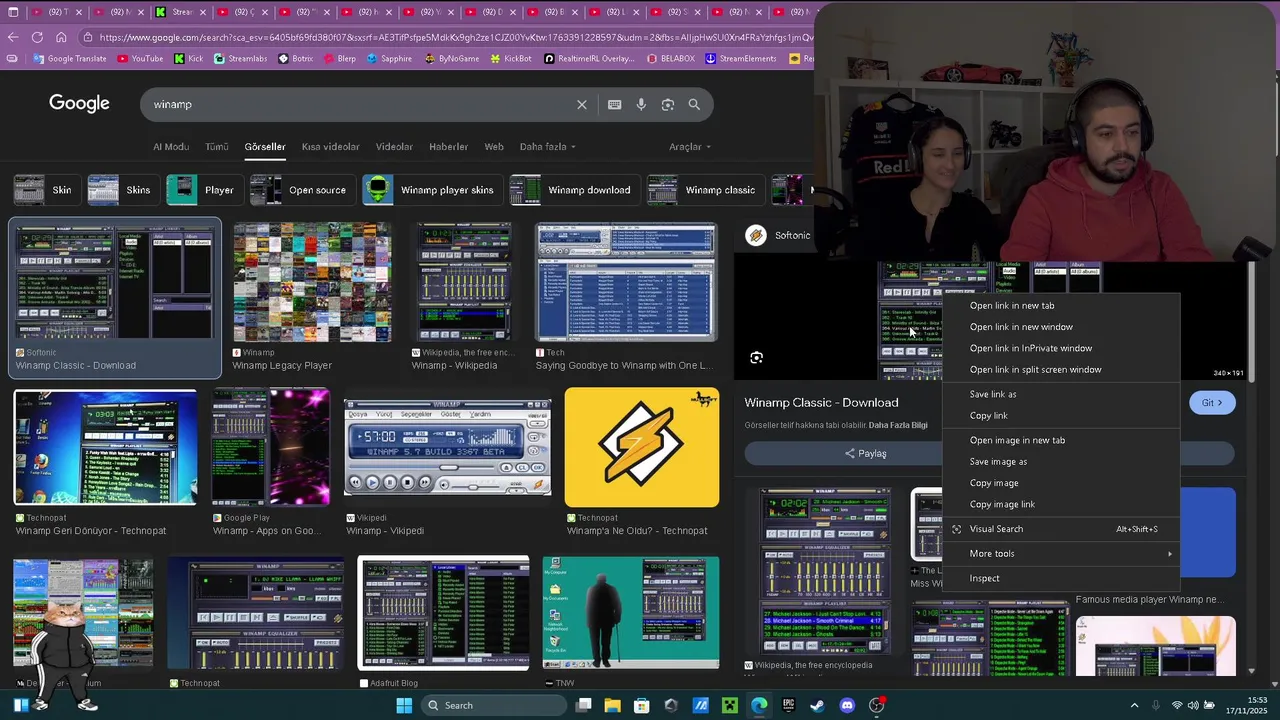Choose Copy image link
This screenshot has width=1280, height=720.
pyautogui.click(x=1061, y=505)
